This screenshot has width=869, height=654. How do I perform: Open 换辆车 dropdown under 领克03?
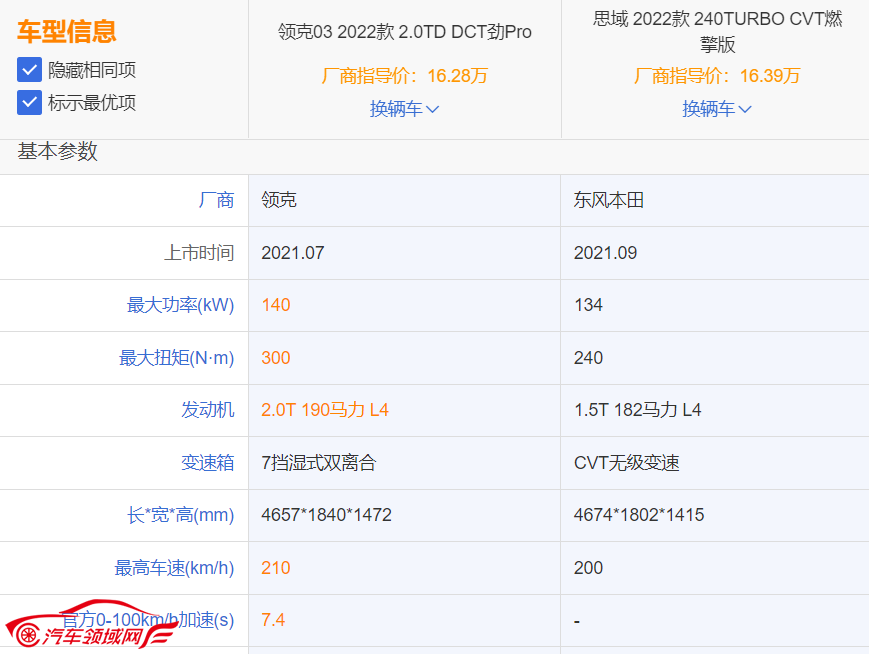404,109
